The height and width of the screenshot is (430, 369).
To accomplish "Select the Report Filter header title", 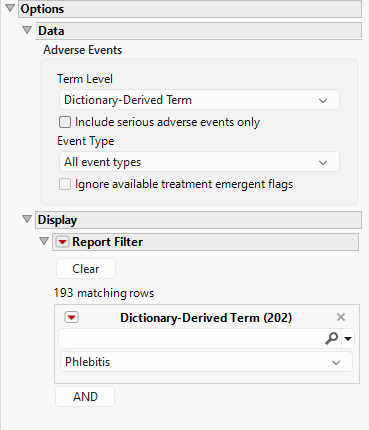I will (107, 242).
